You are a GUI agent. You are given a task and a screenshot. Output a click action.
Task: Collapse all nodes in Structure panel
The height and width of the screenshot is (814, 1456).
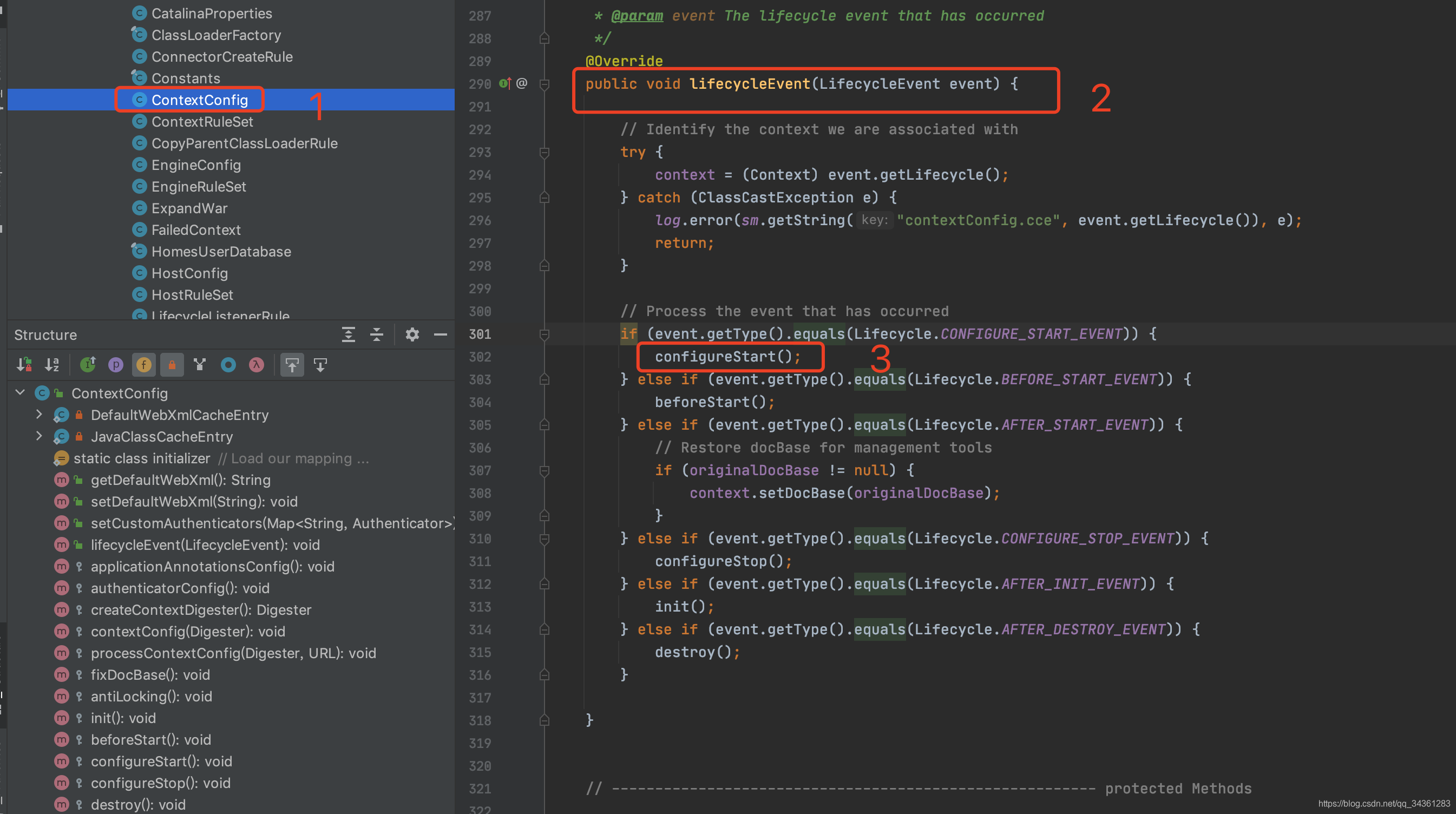[376, 334]
